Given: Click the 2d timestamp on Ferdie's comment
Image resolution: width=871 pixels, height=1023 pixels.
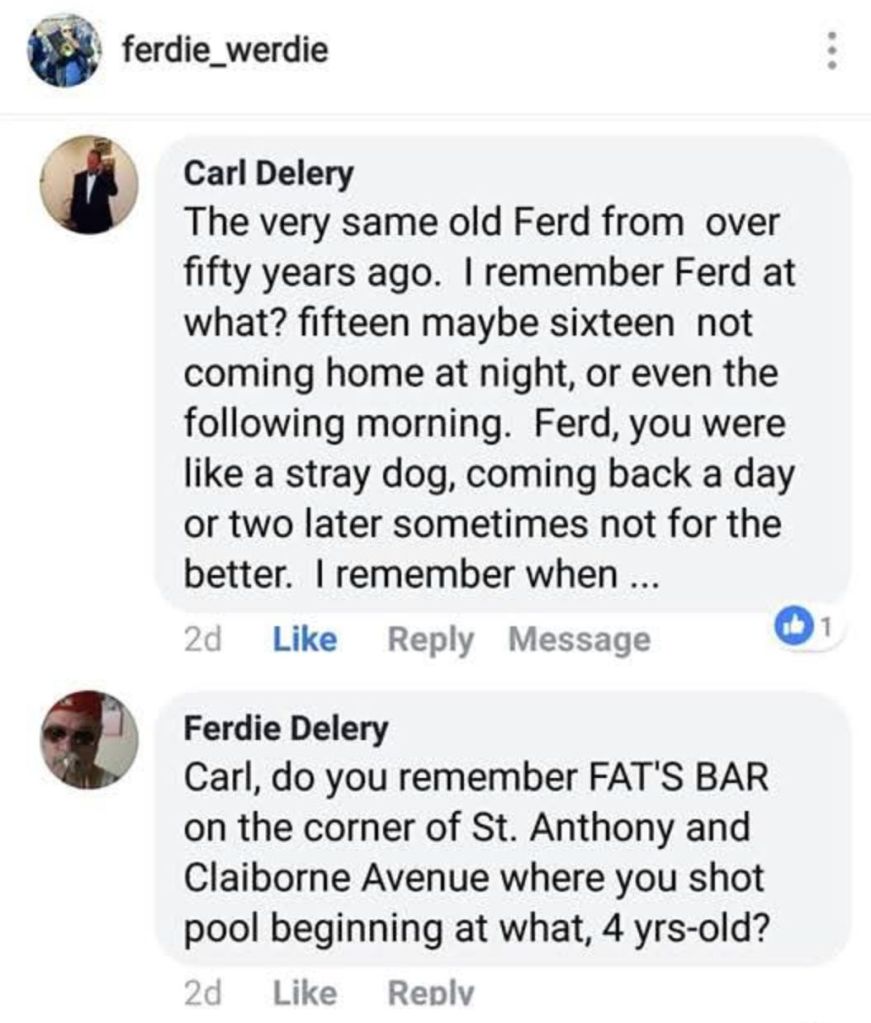Looking at the screenshot, I should pyautogui.click(x=204, y=992).
